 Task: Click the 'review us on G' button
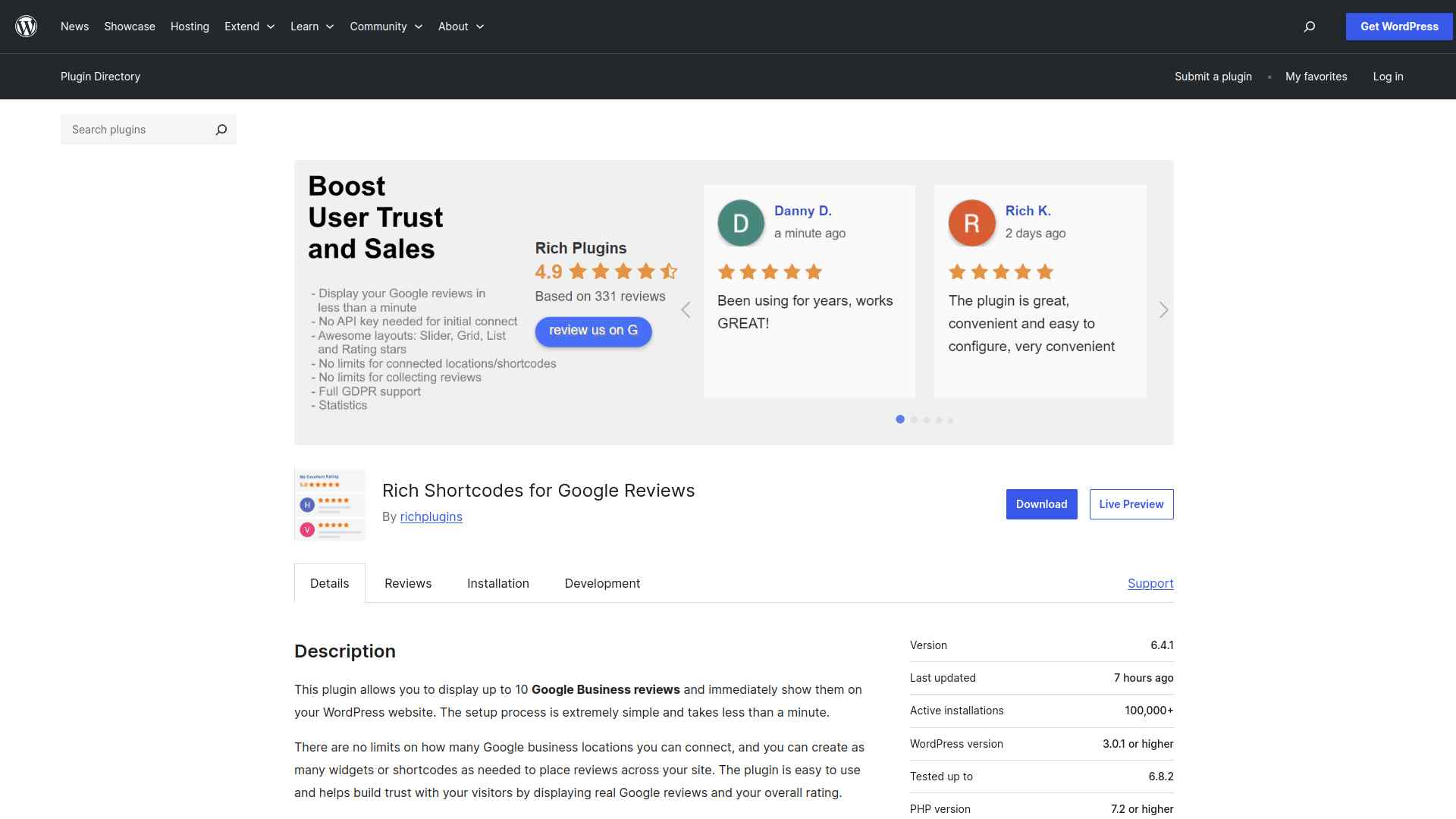593,331
